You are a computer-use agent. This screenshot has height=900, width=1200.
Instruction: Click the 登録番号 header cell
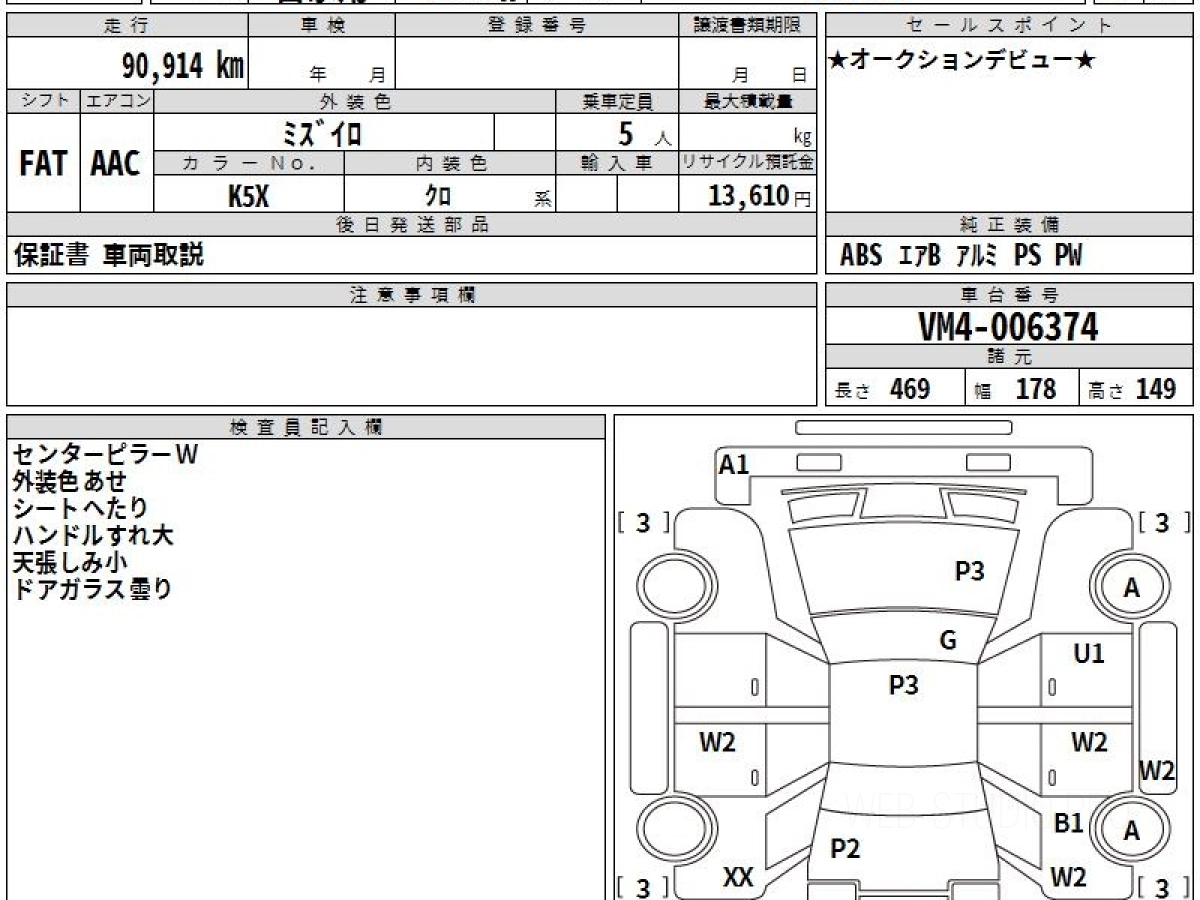tap(536, 26)
